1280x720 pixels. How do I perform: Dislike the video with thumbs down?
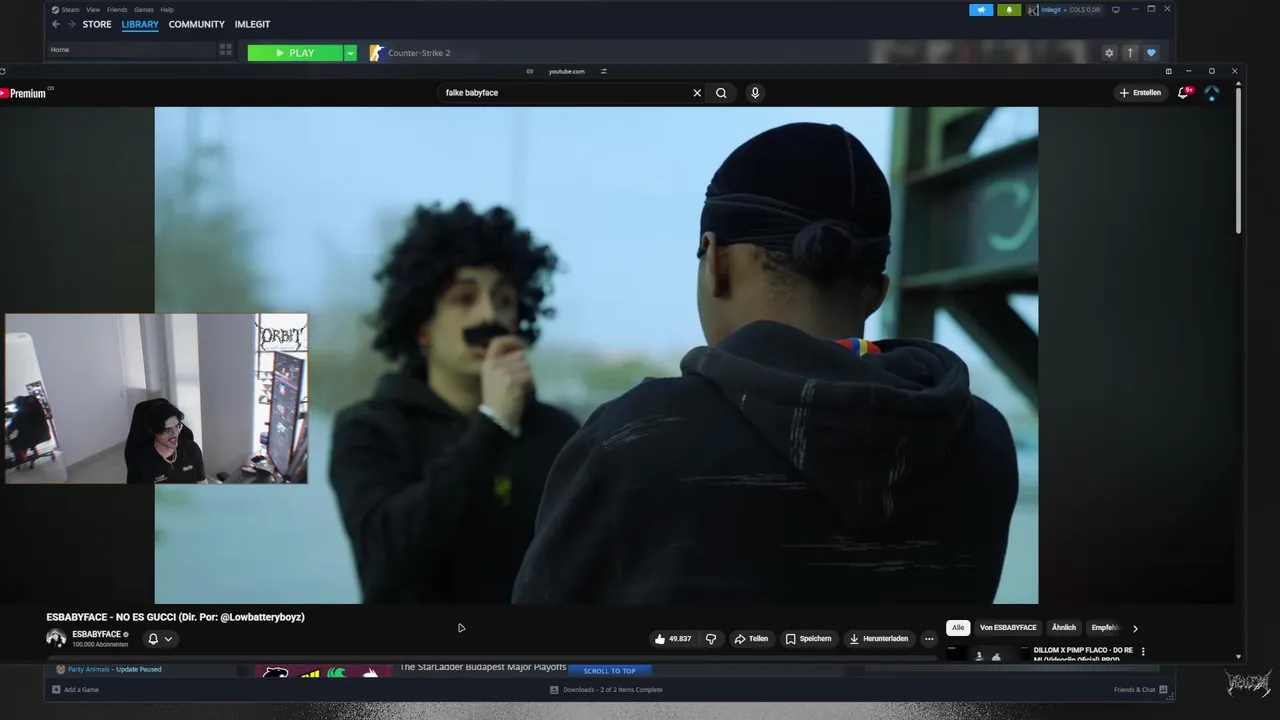tap(711, 639)
